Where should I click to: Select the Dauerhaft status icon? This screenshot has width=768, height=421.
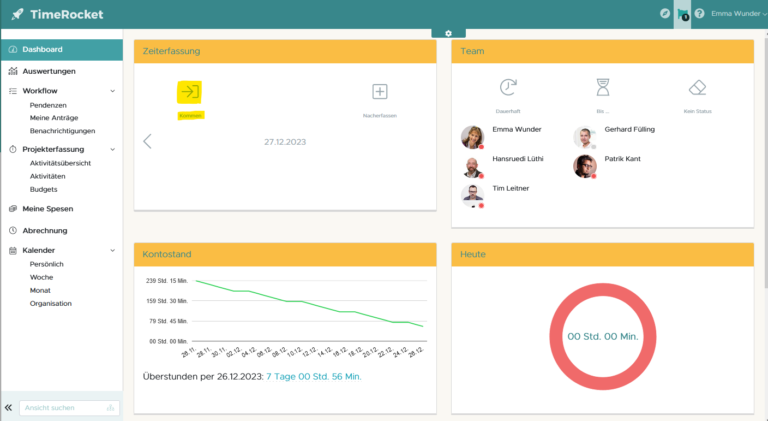pyautogui.click(x=508, y=88)
